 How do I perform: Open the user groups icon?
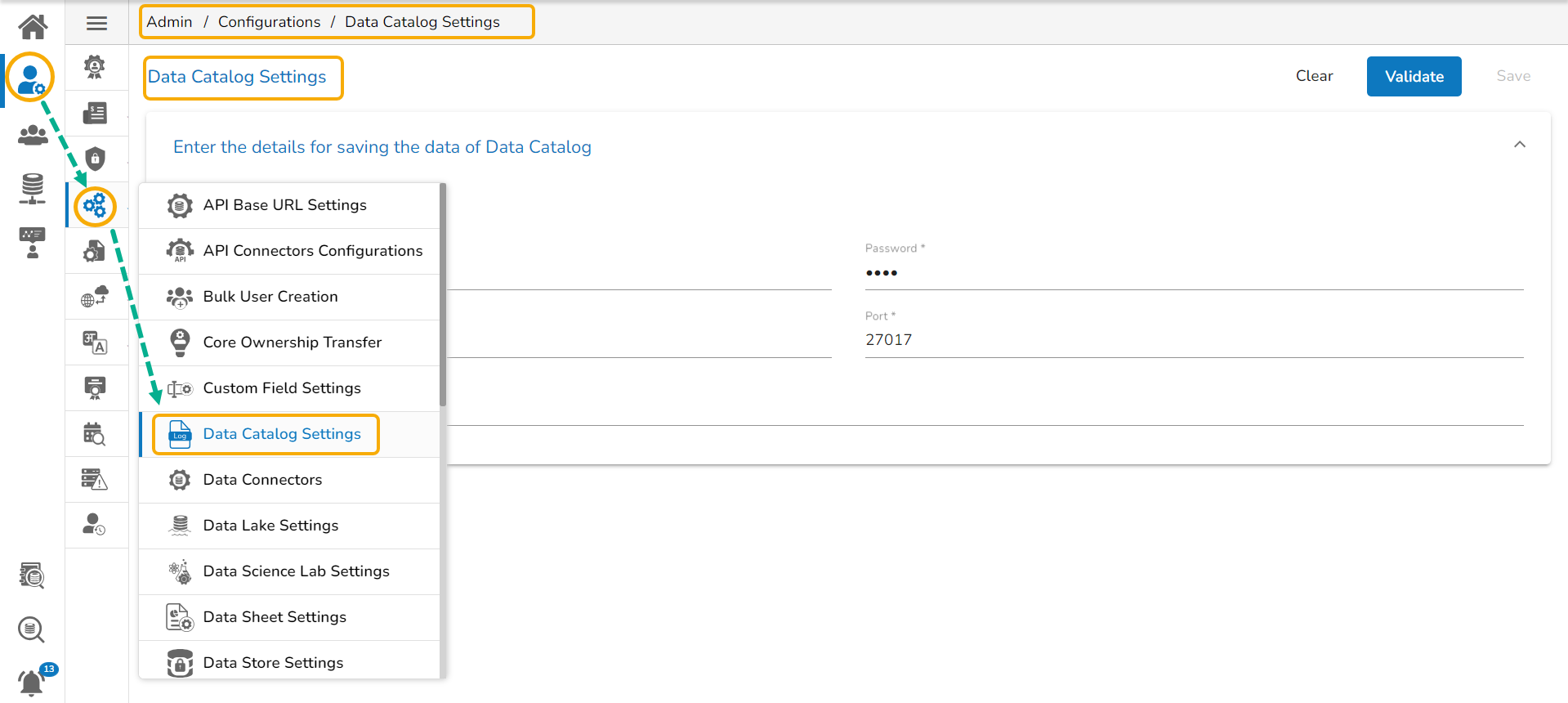33,135
